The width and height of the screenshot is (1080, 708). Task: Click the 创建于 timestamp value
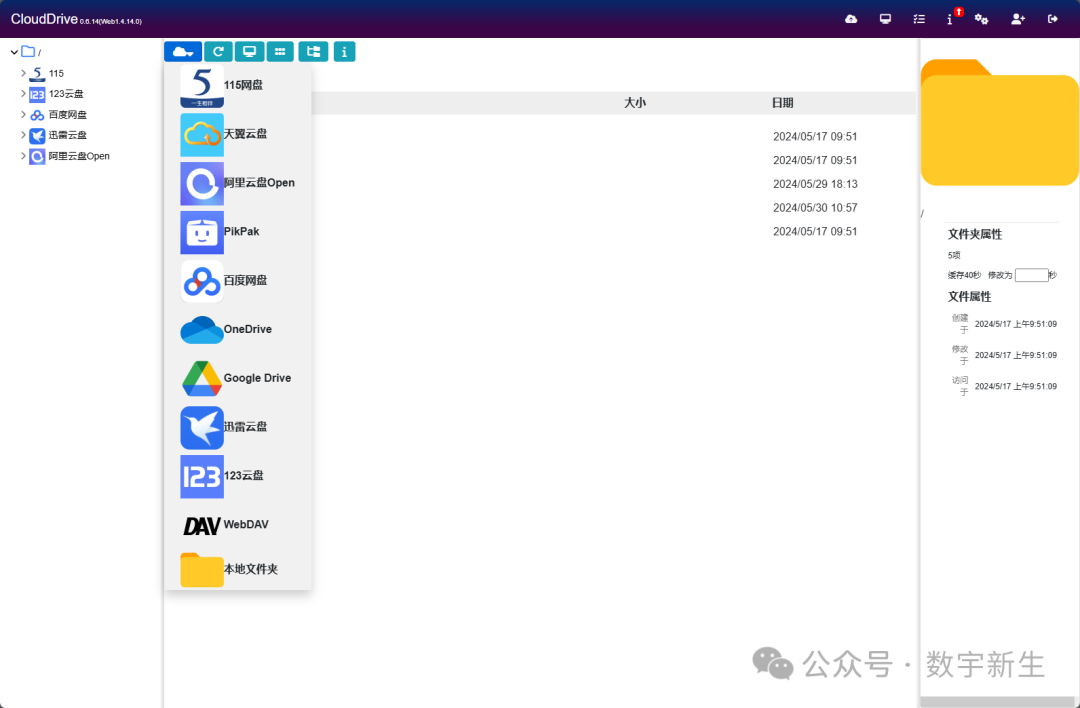coord(1015,324)
